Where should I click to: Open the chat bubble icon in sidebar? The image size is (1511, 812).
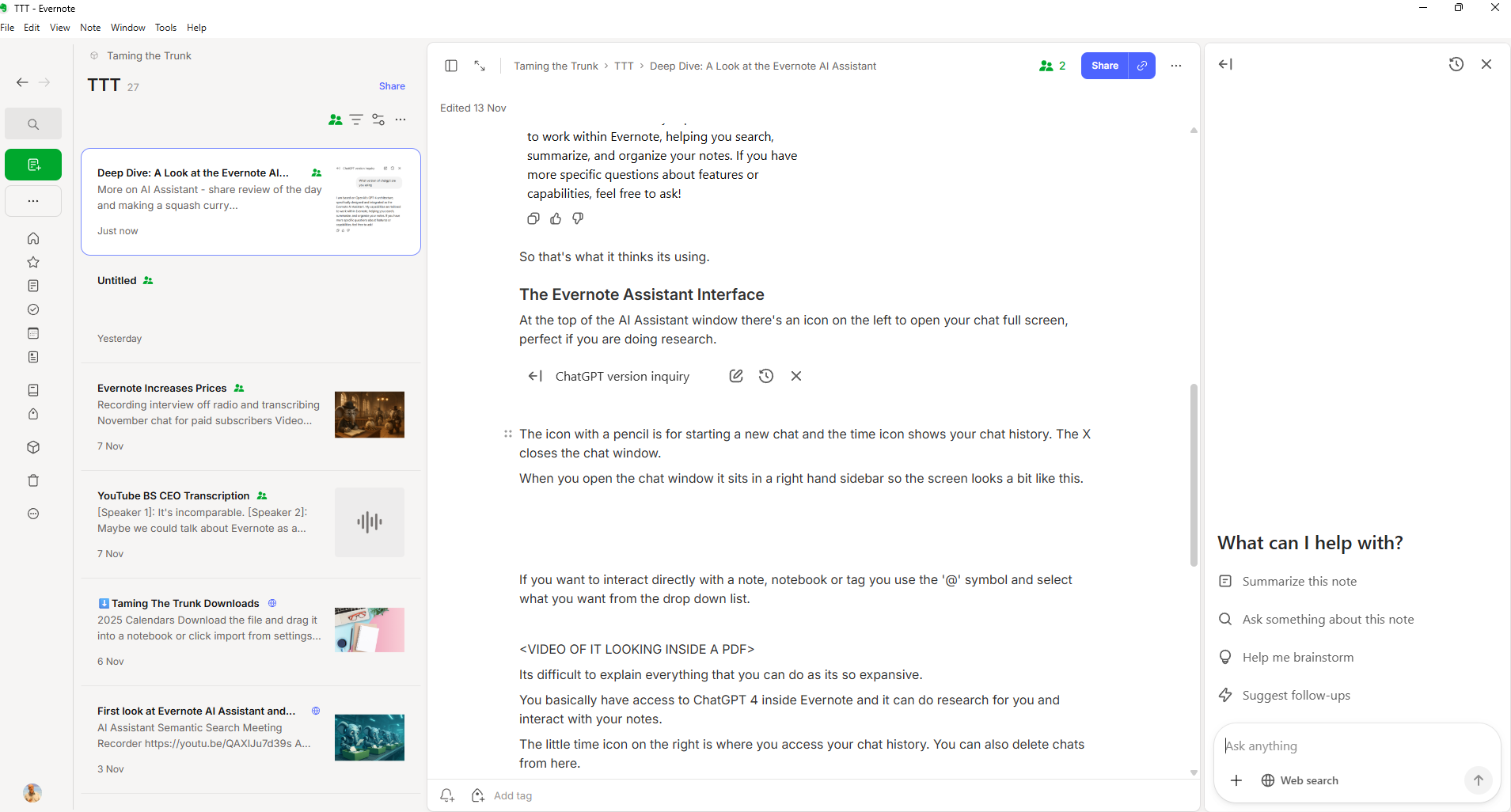click(33, 514)
